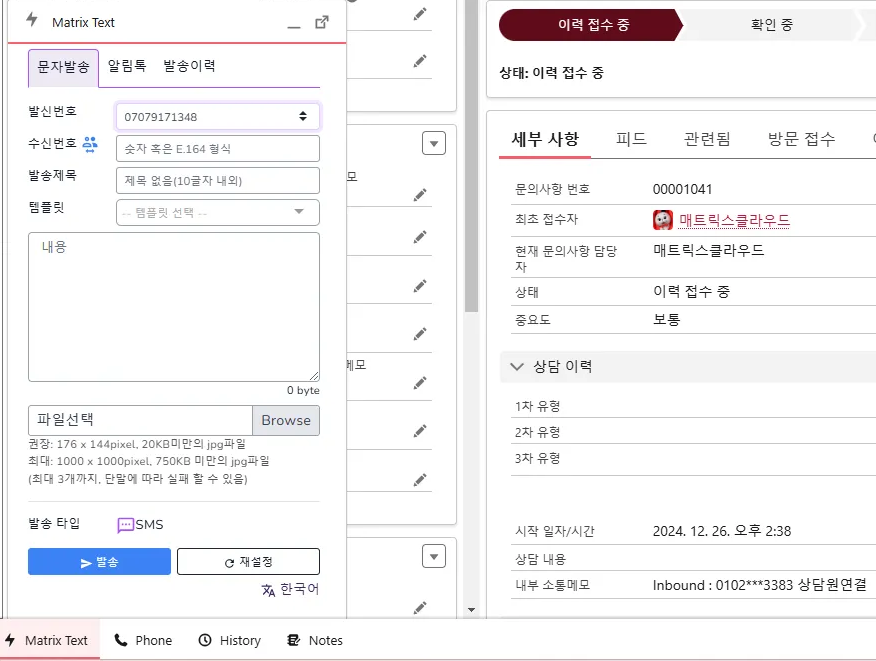This screenshot has height=661, width=876.
Task: Click the pop-out icon in Matrix Text header
Action: (x=322, y=22)
